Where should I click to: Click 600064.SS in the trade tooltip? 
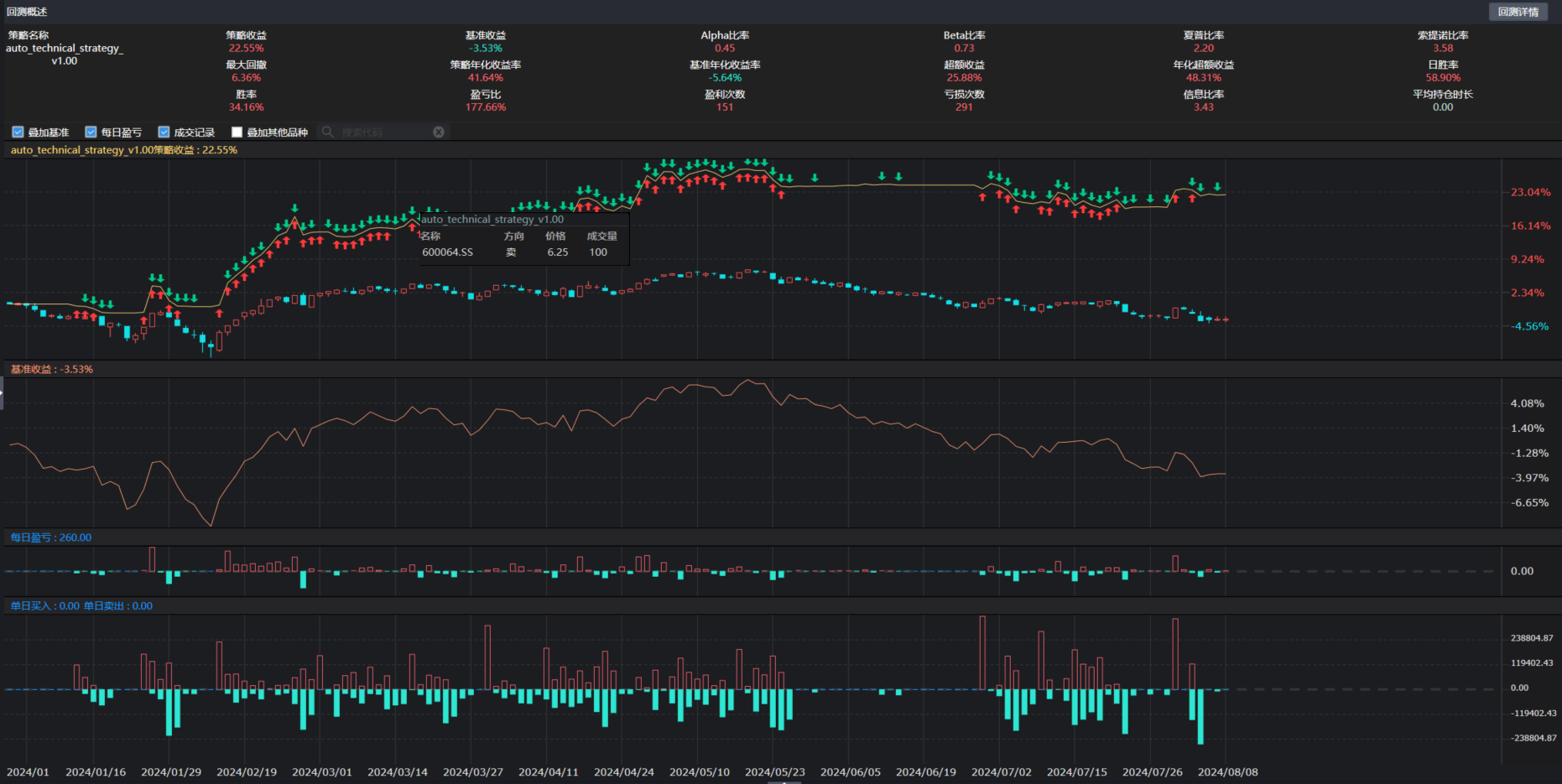point(447,252)
